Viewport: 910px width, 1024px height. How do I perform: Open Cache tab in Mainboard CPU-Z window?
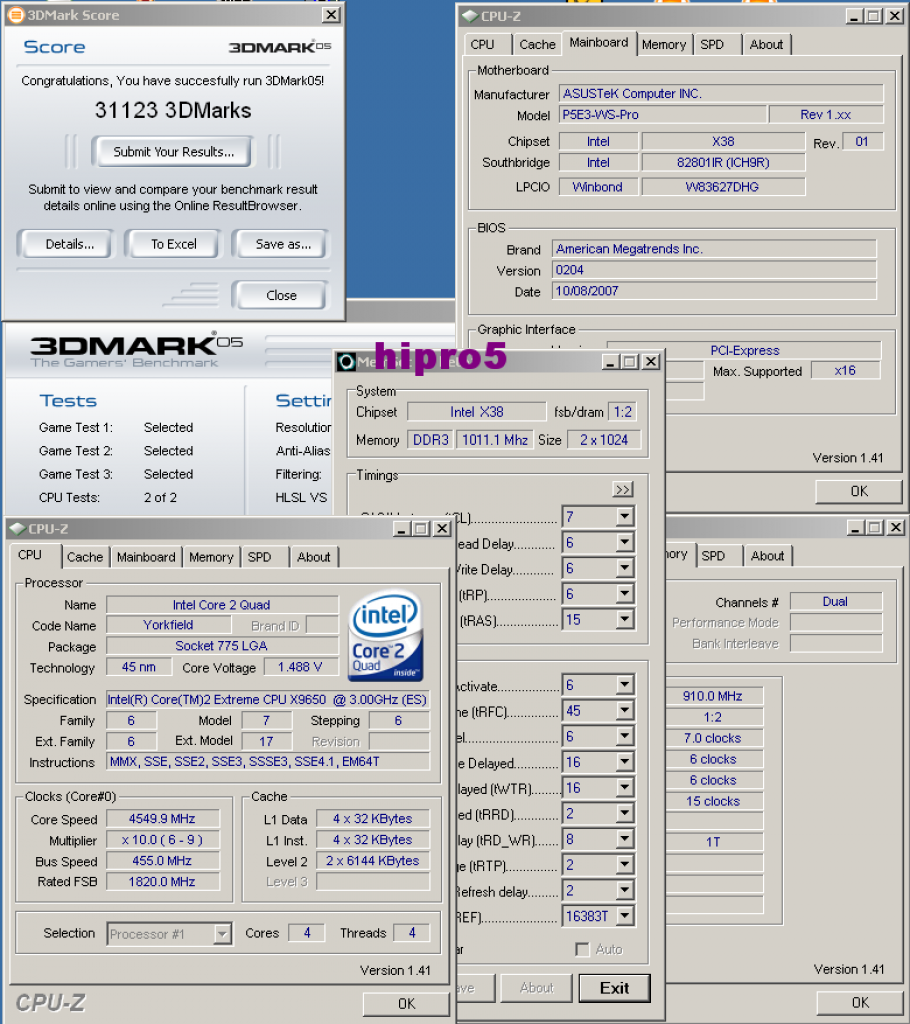click(537, 44)
